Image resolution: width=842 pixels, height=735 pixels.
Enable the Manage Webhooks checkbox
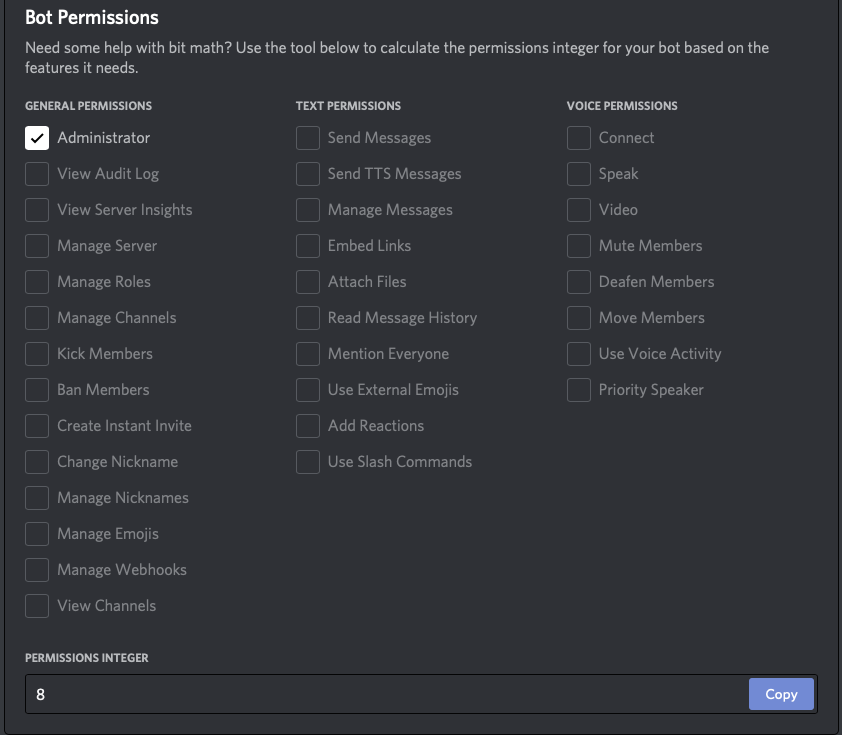pos(37,570)
